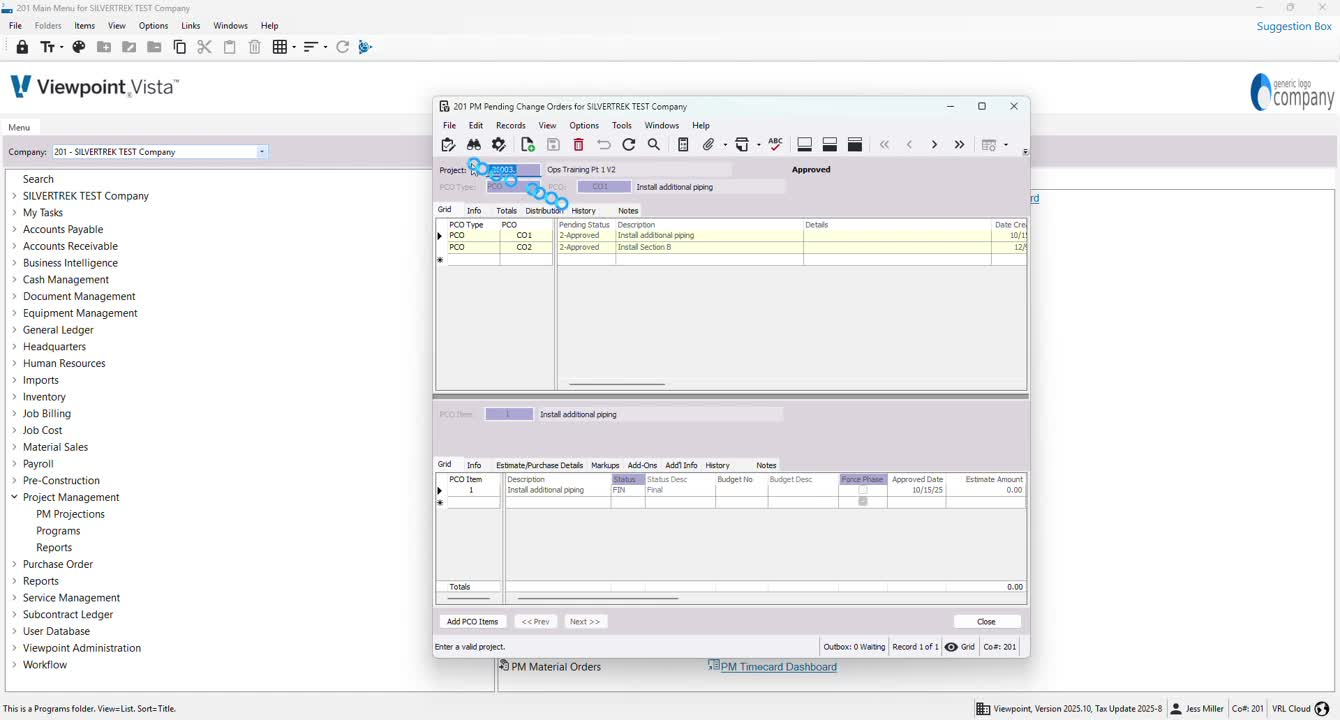Click the red trash delete icon
1340x720 pixels.
click(x=578, y=145)
